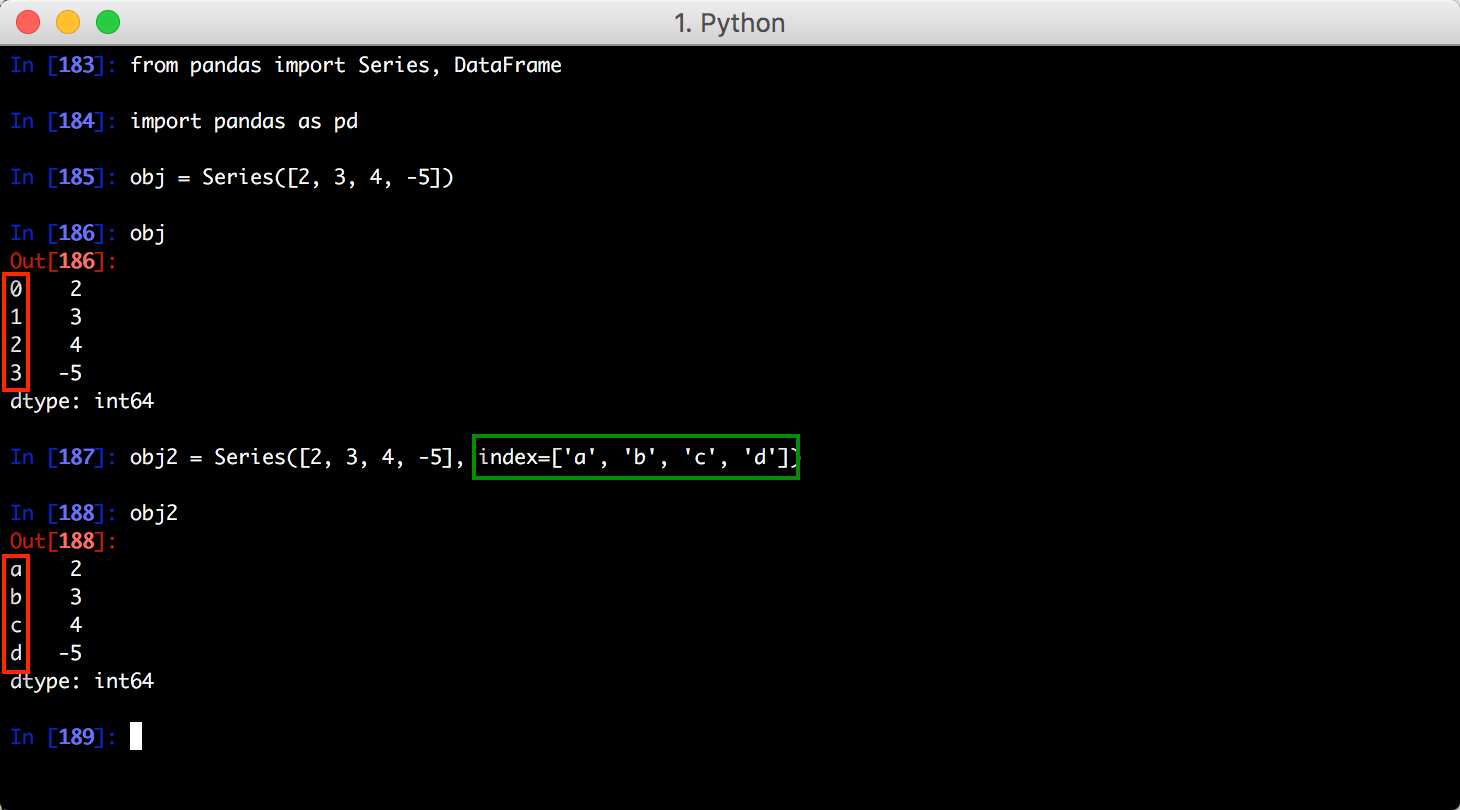Click the 'In [189]:' prompt

point(64,738)
